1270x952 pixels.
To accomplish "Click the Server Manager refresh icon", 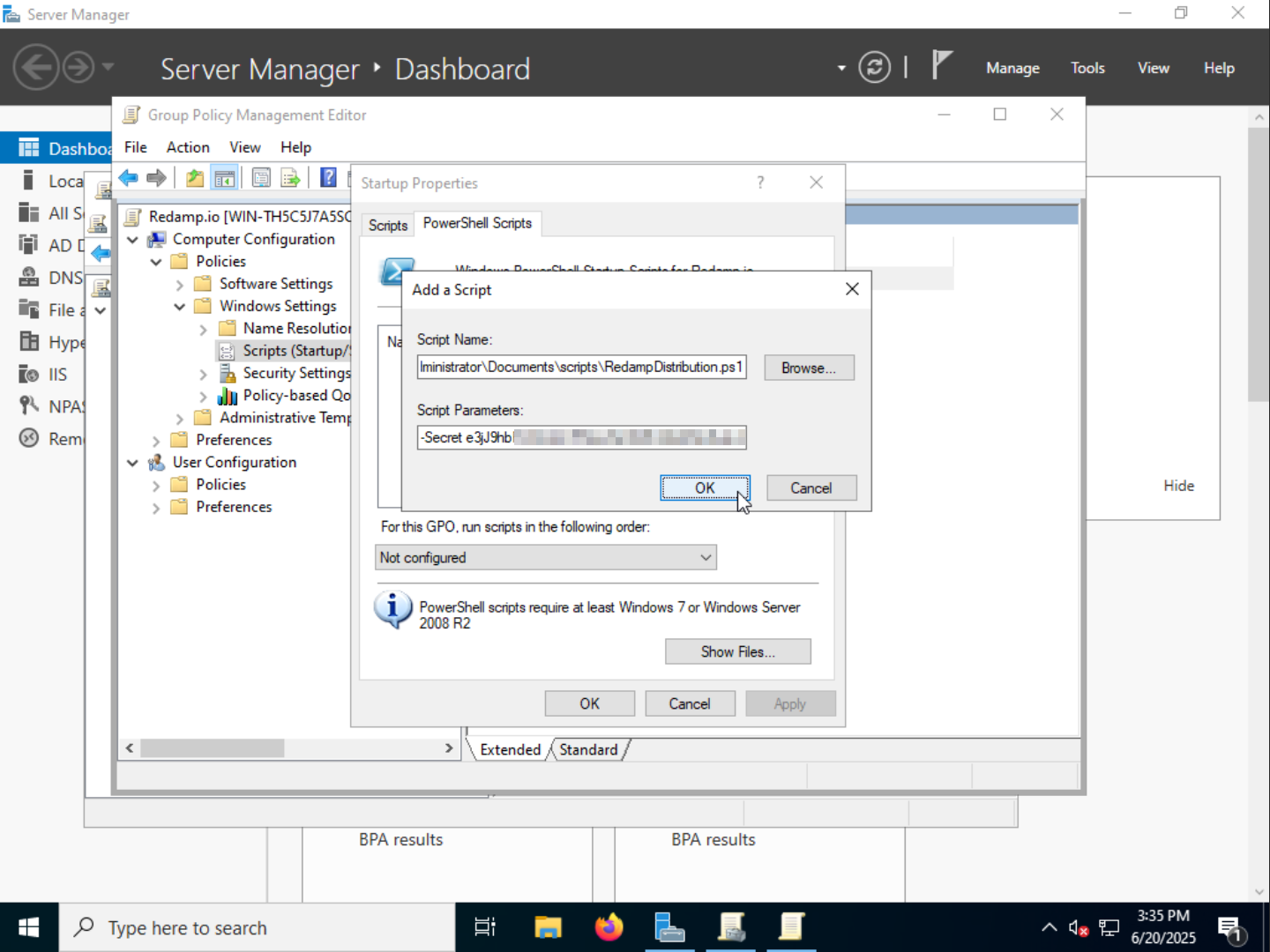I will [x=874, y=68].
